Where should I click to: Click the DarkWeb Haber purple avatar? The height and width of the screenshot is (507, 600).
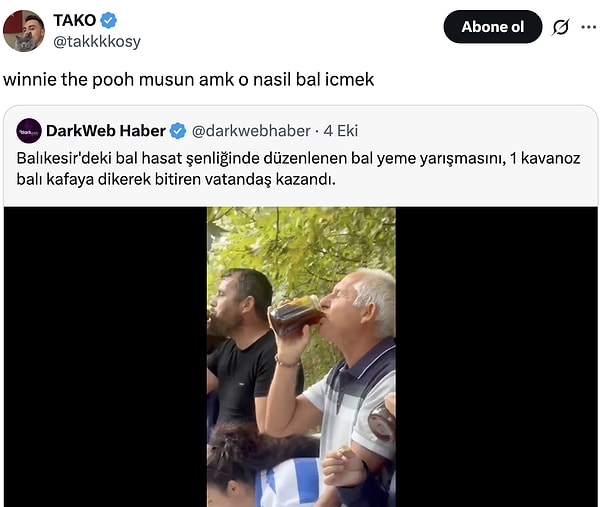pyautogui.click(x=29, y=131)
